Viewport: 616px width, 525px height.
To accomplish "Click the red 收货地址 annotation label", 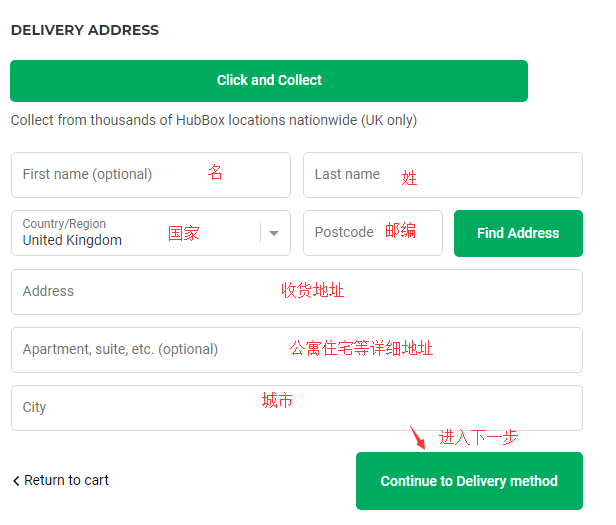I will (312, 290).
